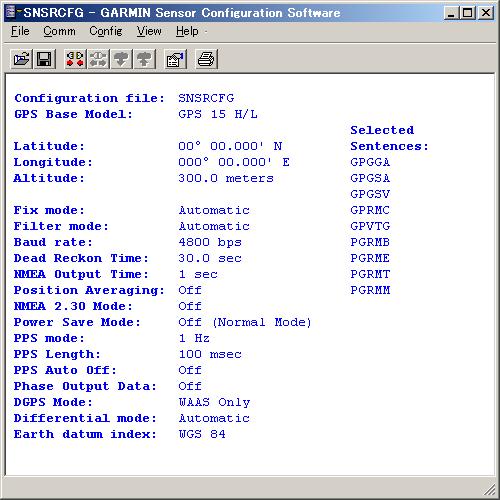500x500 pixels.
Task: Open sensor configuration properties icon
Action: (175, 59)
